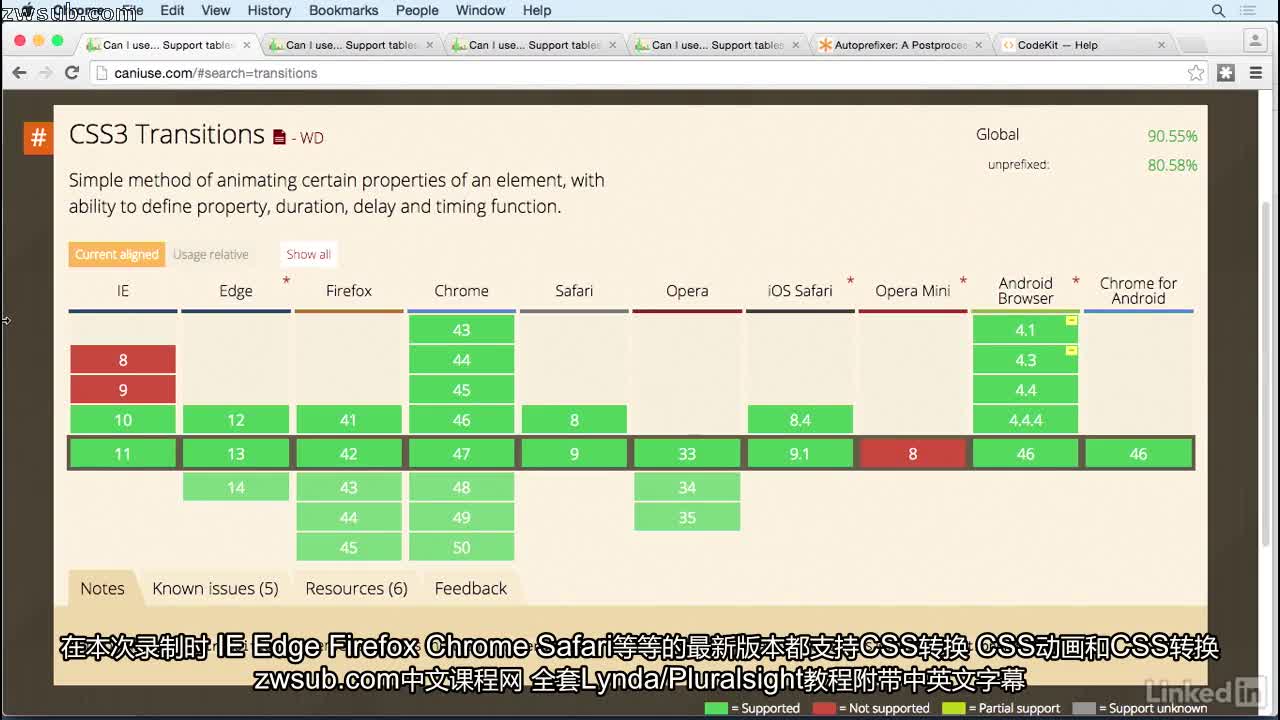Click the Opera 35 version cell
Viewport: 1280px width, 720px height.
point(687,517)
